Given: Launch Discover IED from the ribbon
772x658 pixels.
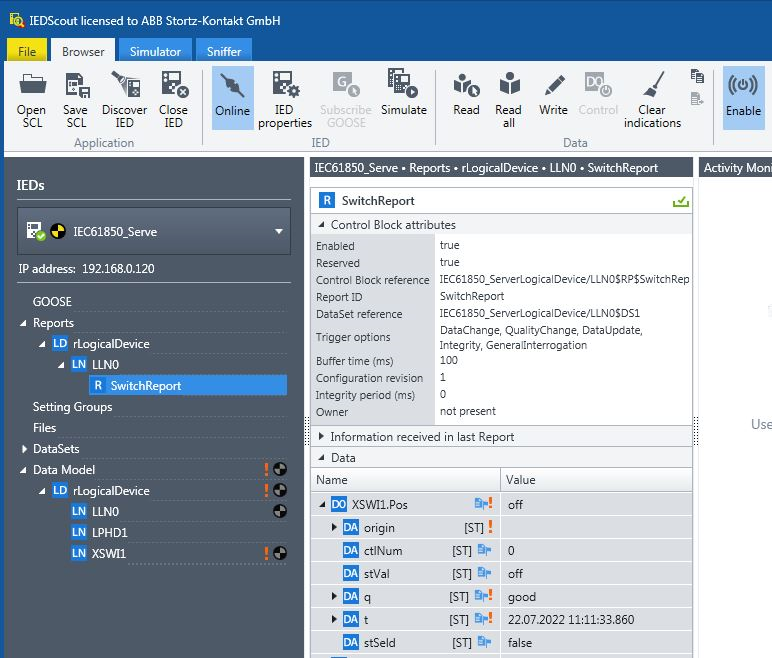Looking at the screenshot, I should [x=125, y=84].
